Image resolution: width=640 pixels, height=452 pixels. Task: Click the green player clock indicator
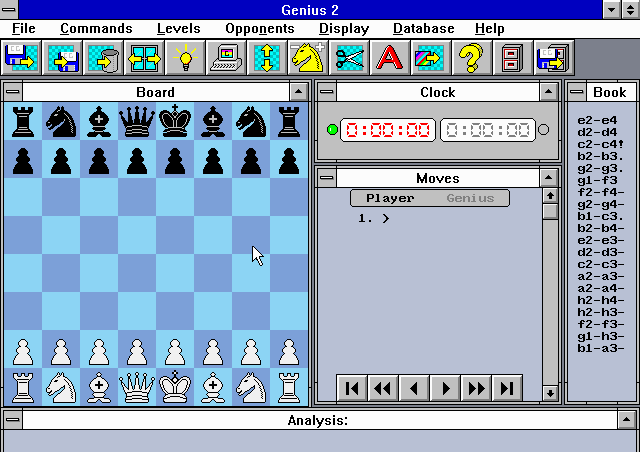[332, 130]
